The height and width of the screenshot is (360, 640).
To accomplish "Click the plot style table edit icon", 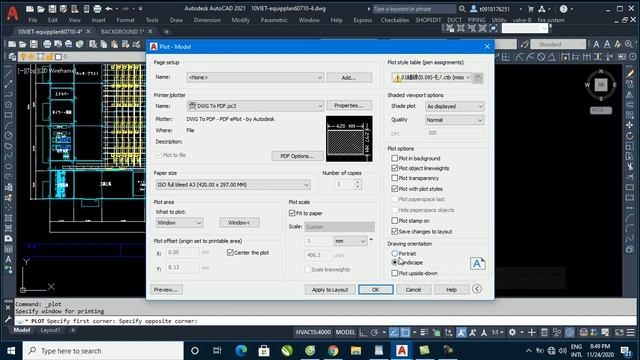I will 478,78.
